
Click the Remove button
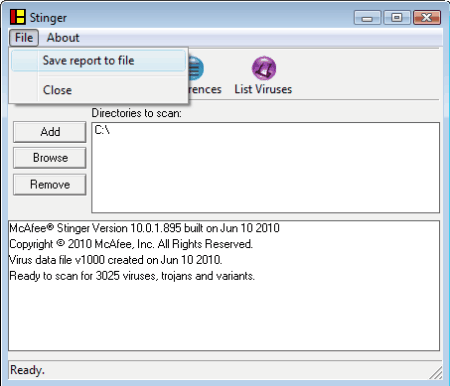[x=50, y=184]
